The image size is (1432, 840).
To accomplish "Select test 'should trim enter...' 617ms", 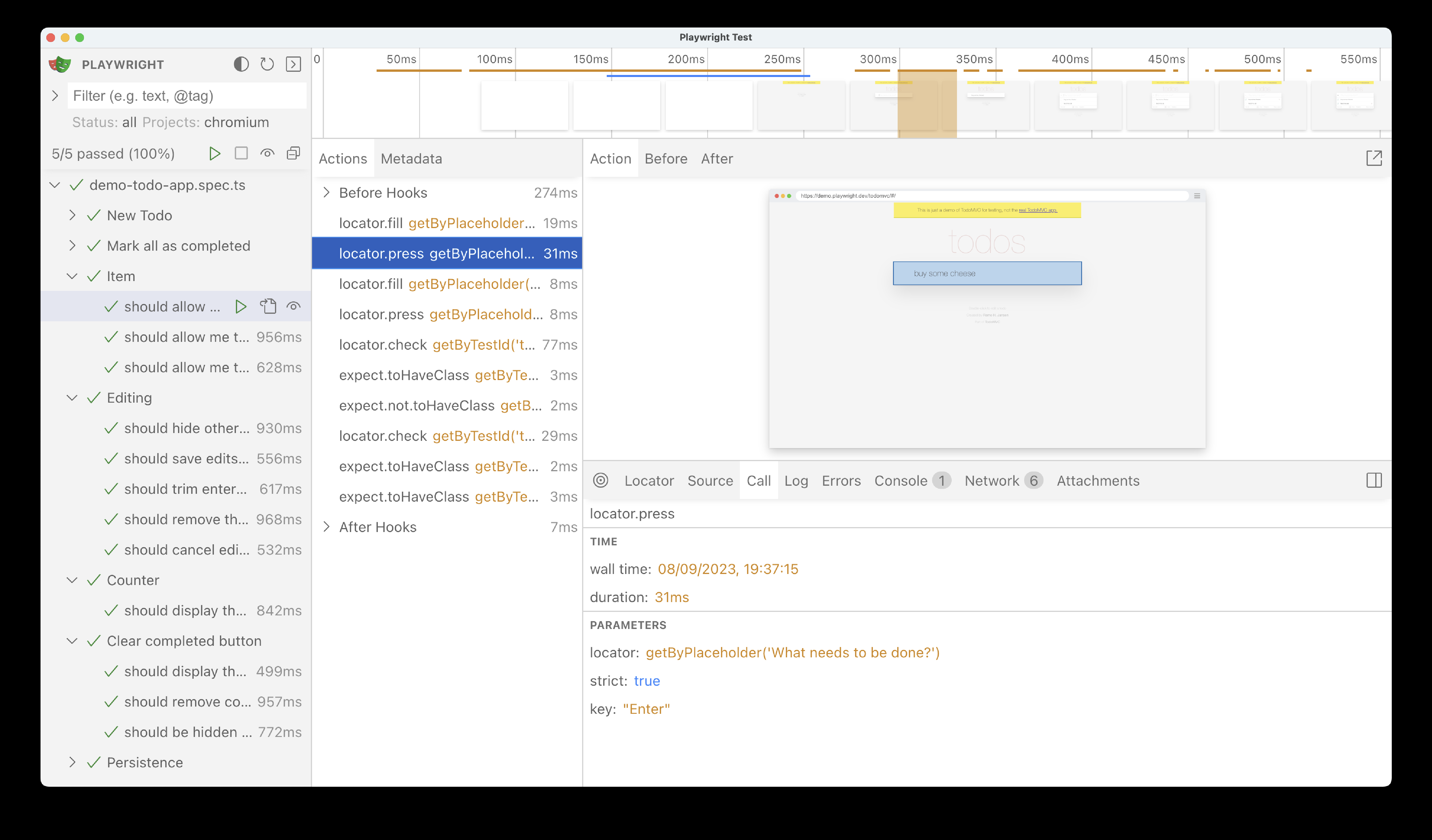I will [176, 489].
